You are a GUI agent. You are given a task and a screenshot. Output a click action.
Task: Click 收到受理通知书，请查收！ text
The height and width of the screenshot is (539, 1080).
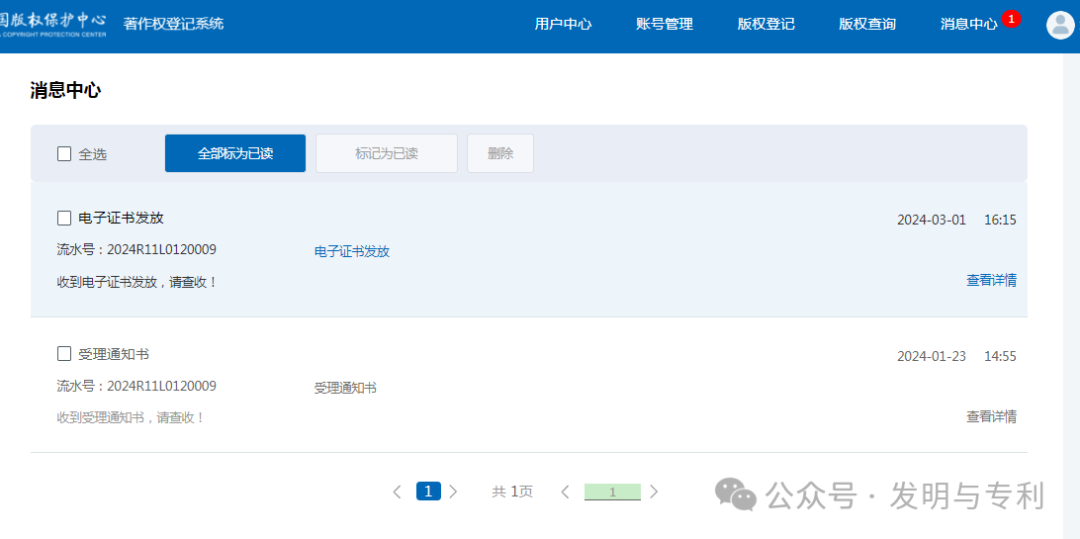click(131, 418)
